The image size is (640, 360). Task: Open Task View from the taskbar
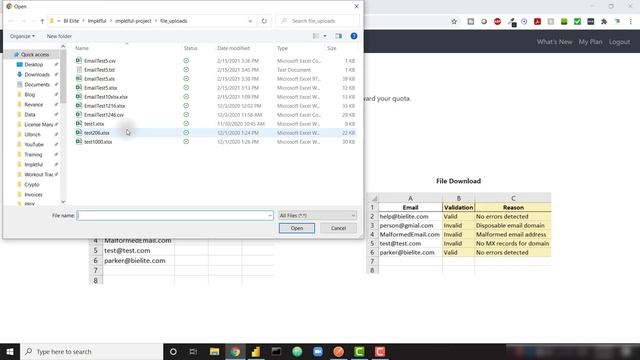193,351
